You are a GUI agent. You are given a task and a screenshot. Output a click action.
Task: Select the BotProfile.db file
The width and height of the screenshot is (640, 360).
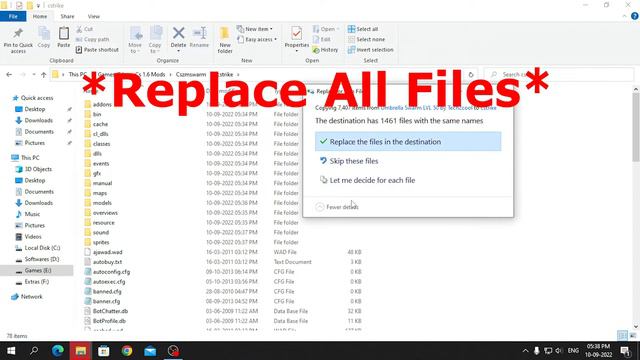click(109, 321)
